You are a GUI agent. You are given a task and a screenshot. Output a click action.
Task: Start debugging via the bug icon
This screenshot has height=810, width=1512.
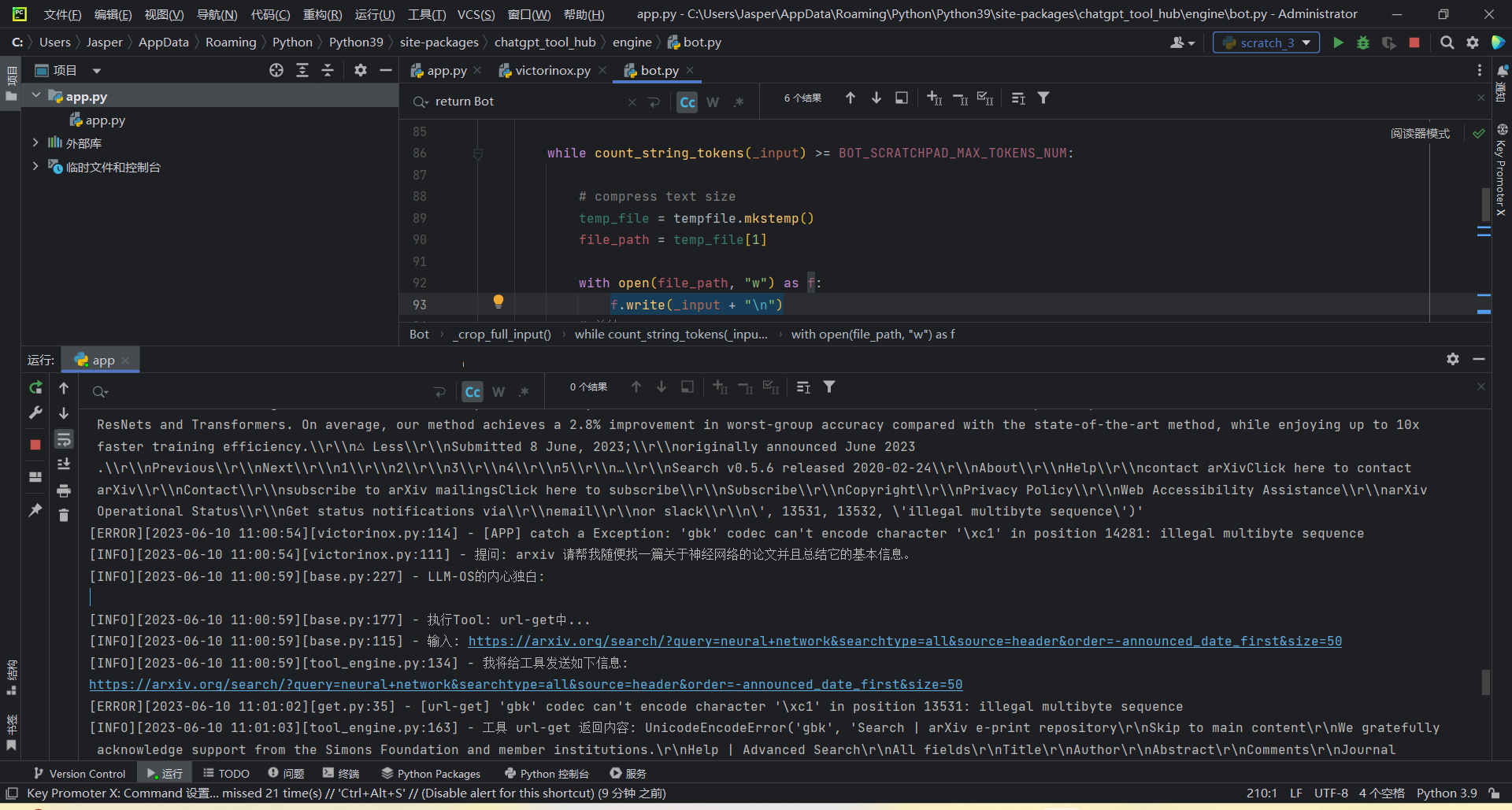1363,43
